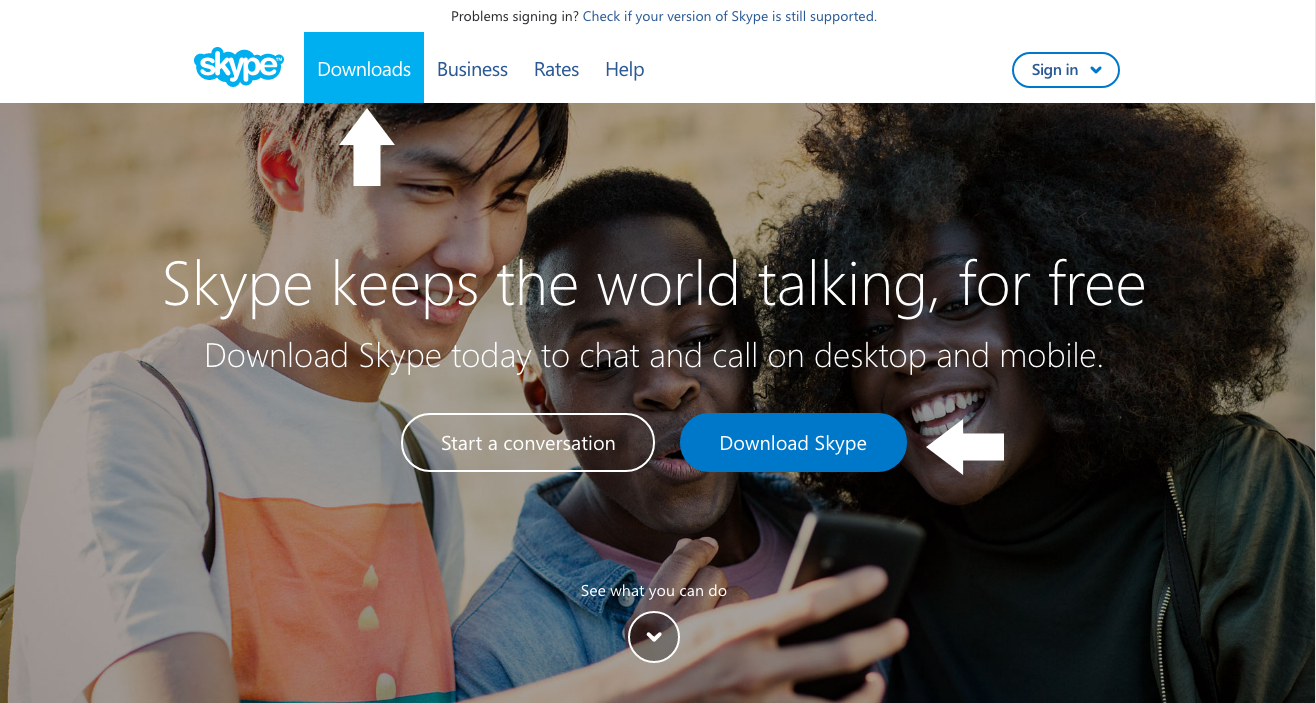Viewport: 1316px width, 703px height.
Task: Click the Skype logo
Action: [238, 67]
